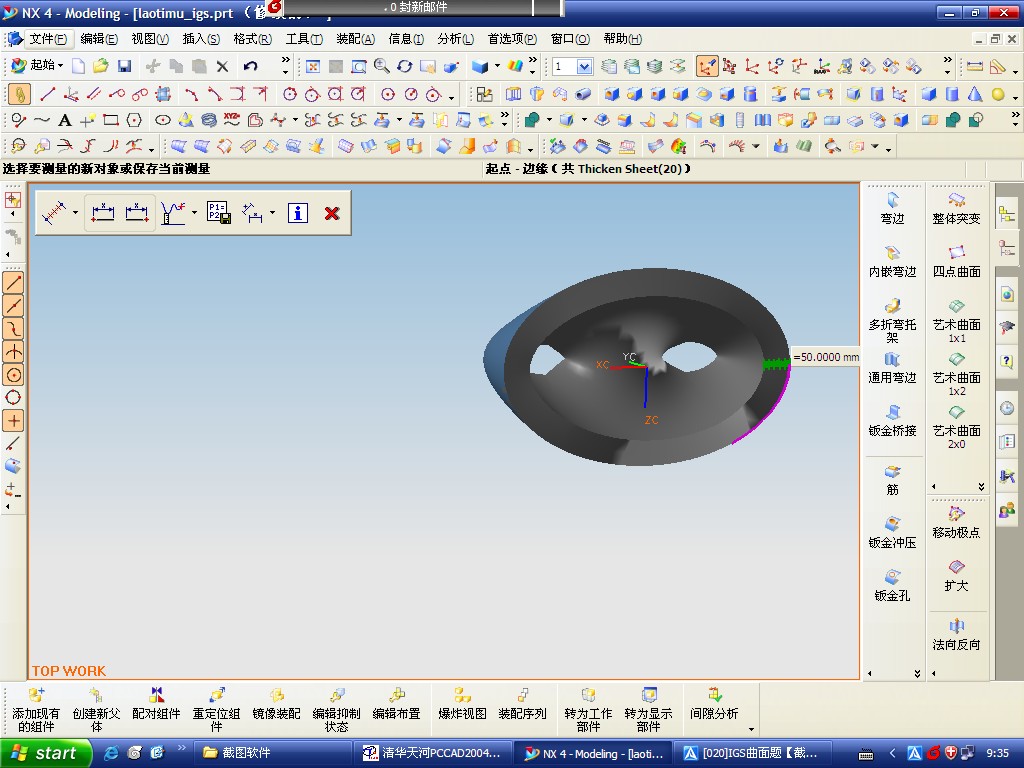Select the 四点曲面 four-point surface tool
This screenshot has height=768, width=1024.
956,262
